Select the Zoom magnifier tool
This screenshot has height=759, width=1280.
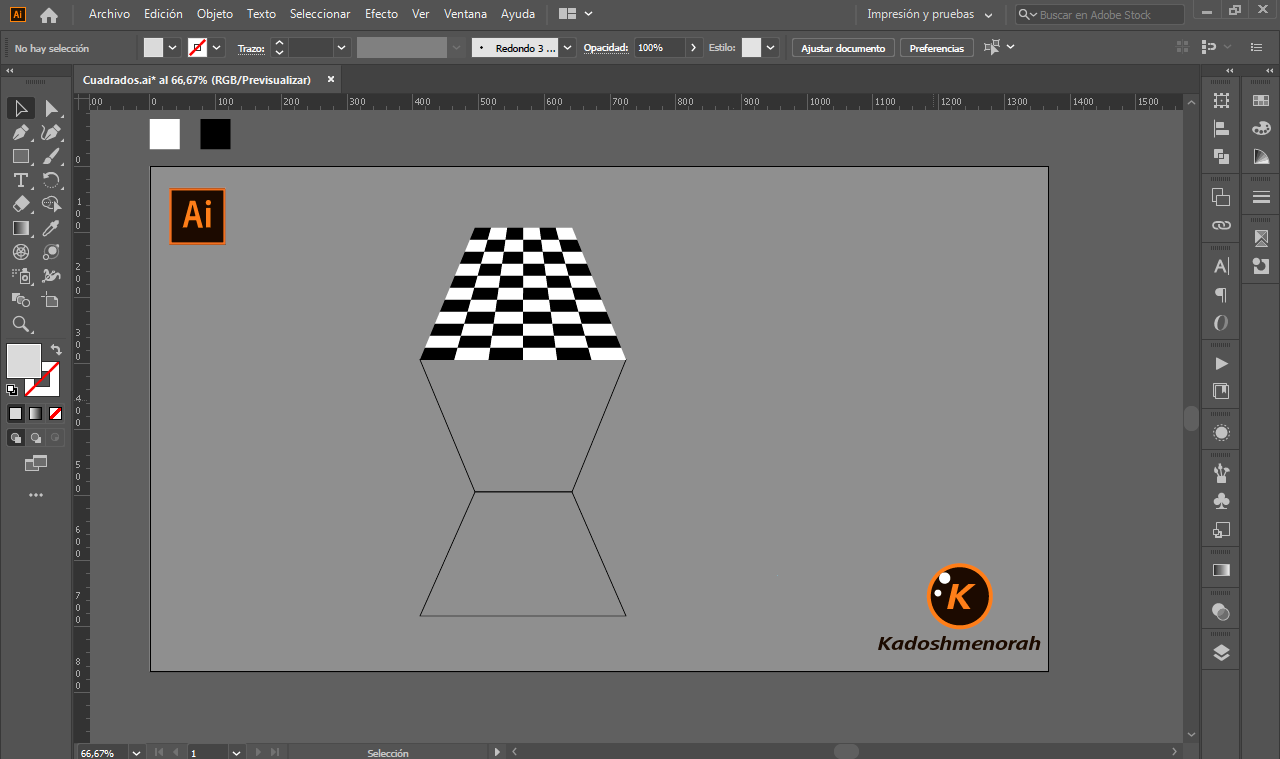(x=20, y=324)
